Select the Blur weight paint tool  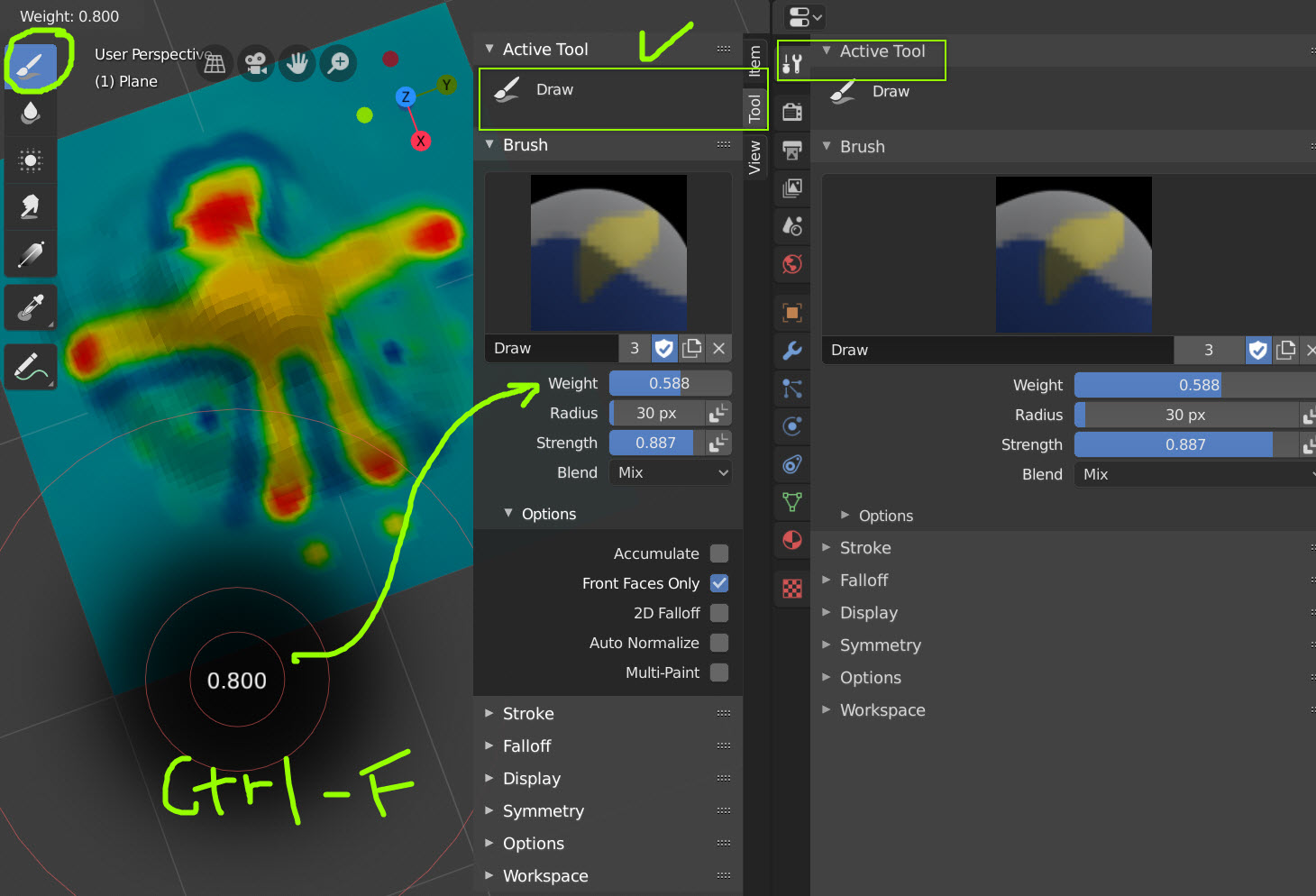click(x=31, y=113)
